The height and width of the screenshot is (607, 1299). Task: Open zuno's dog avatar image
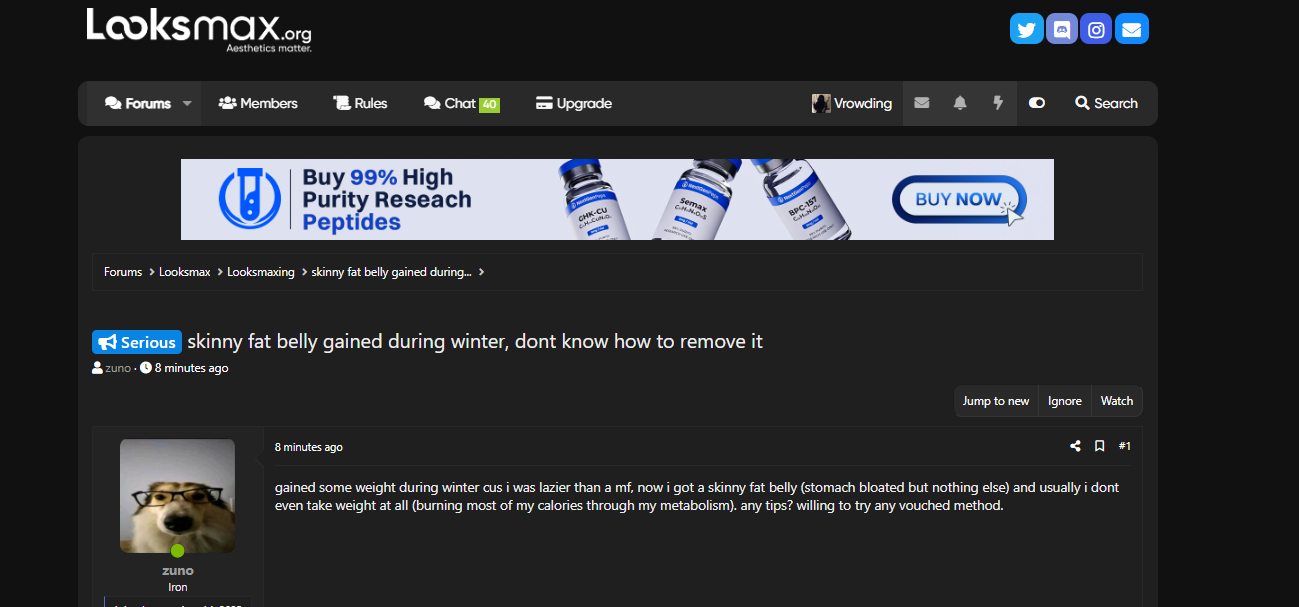pos(177,496)
